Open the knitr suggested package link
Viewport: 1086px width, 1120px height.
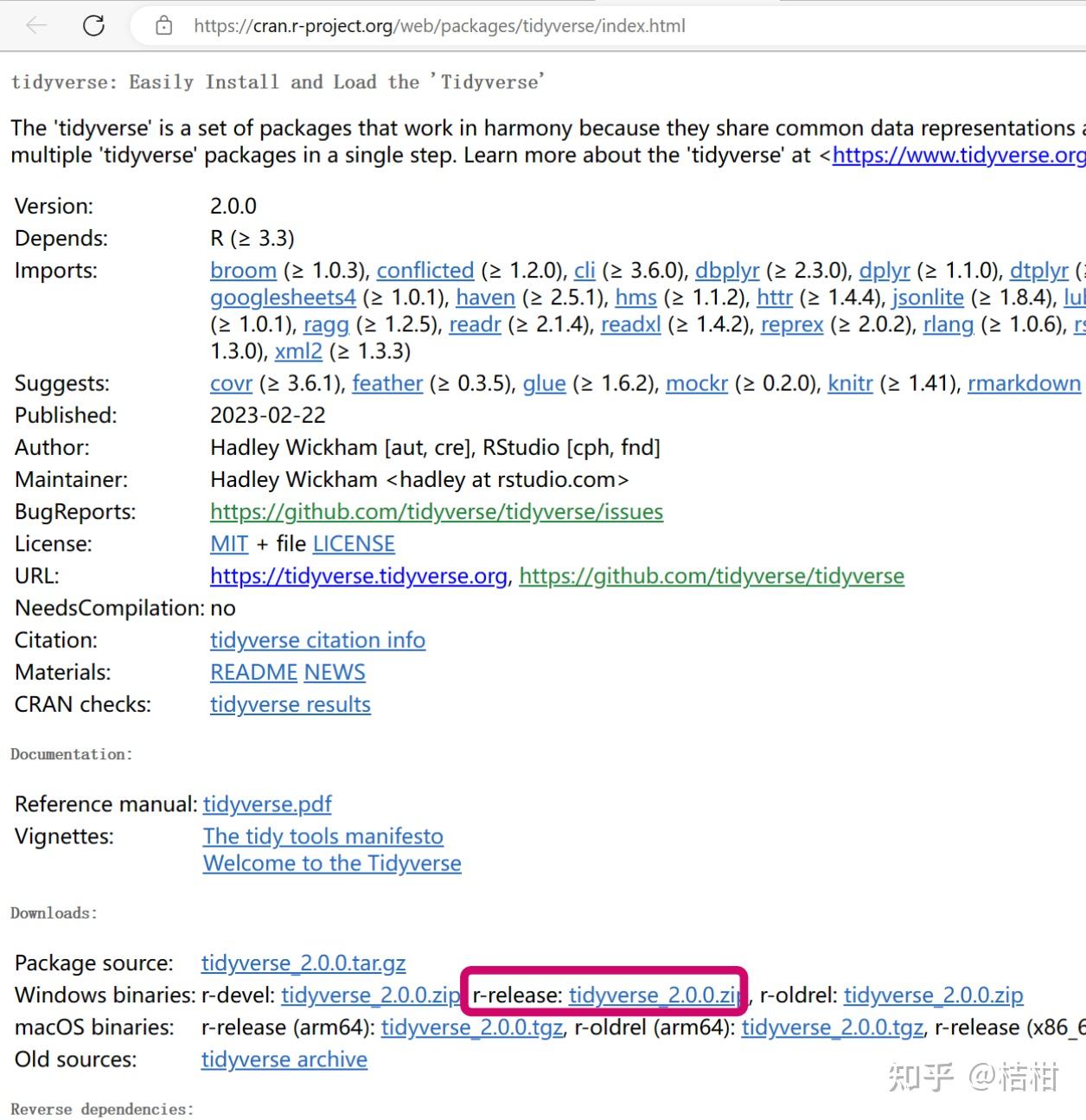click(850, 383)
